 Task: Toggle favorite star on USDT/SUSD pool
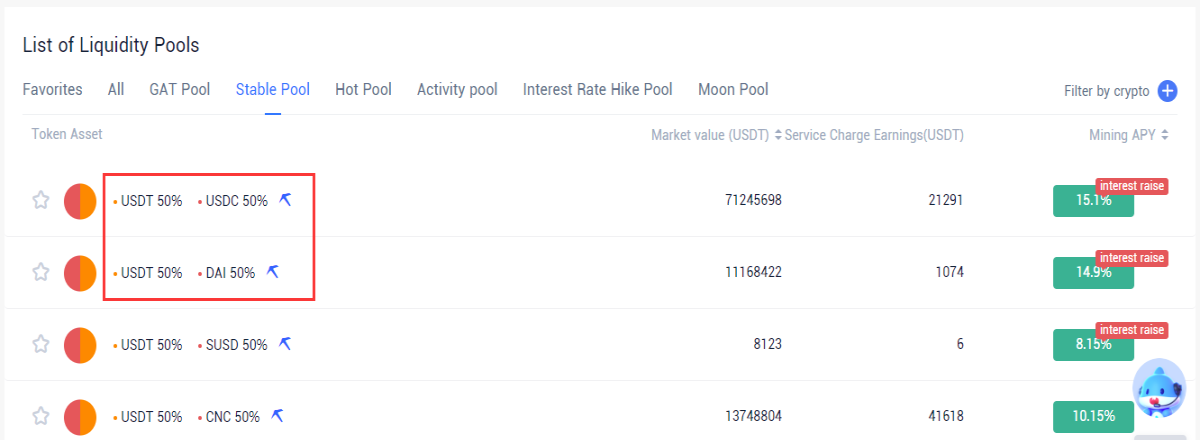[x=41, y=344]
